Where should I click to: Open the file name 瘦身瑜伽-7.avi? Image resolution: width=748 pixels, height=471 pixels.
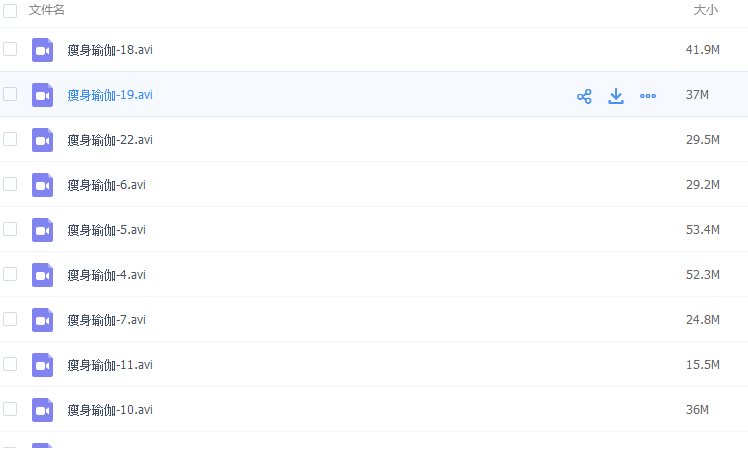point(106,320)
